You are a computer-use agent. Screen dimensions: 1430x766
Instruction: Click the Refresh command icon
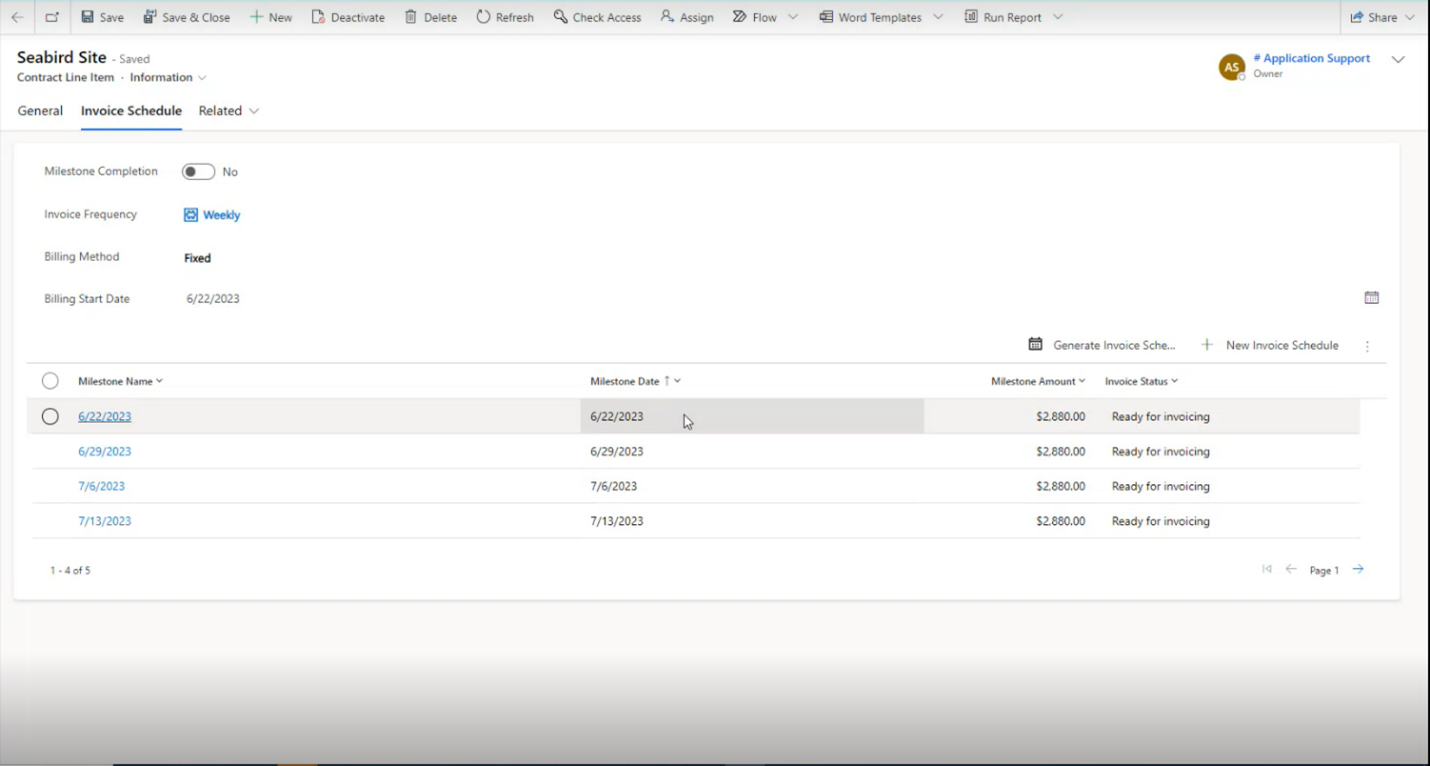[483, 17]
